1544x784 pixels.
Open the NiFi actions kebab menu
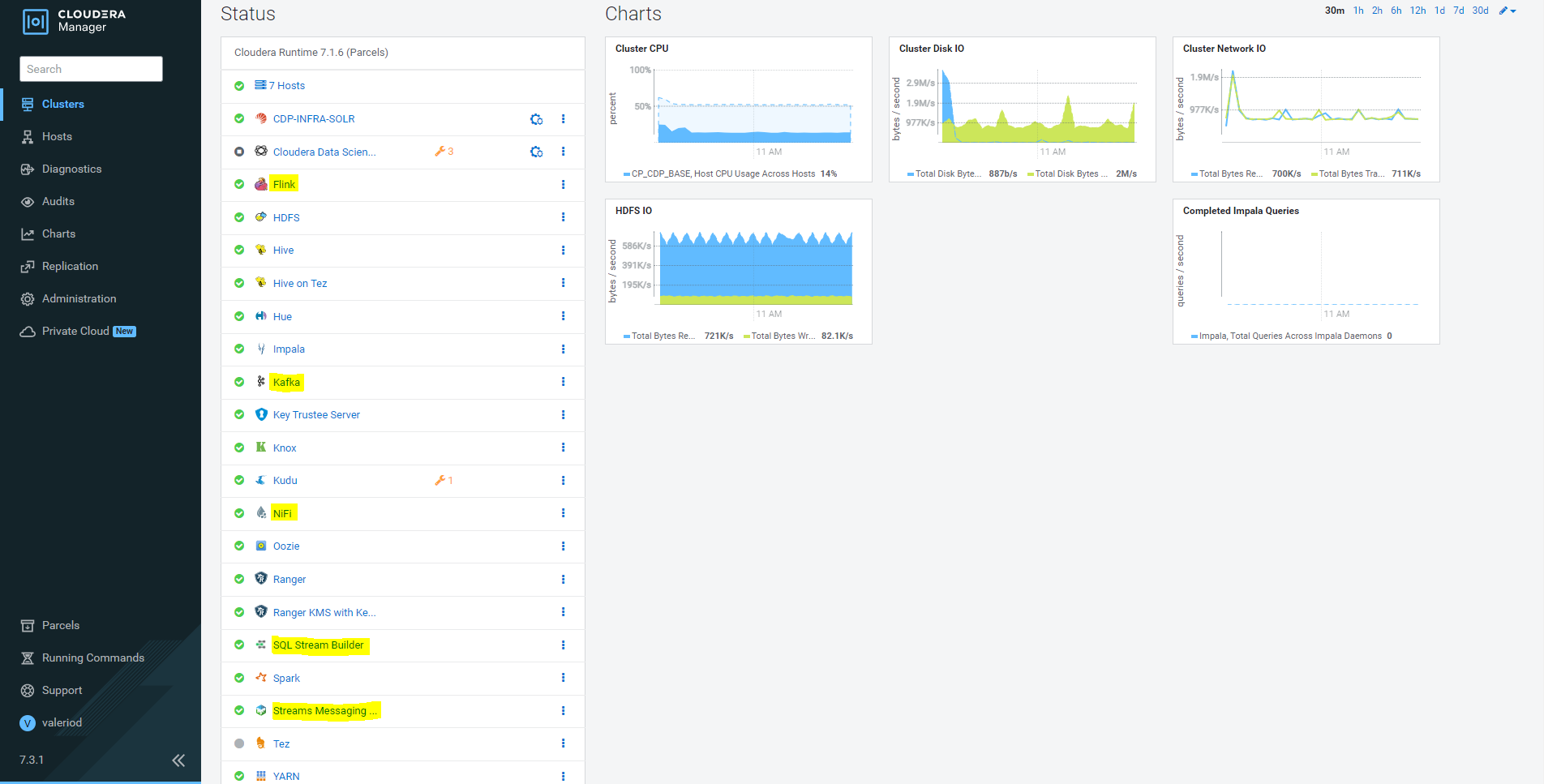click(x=563, y=513)
